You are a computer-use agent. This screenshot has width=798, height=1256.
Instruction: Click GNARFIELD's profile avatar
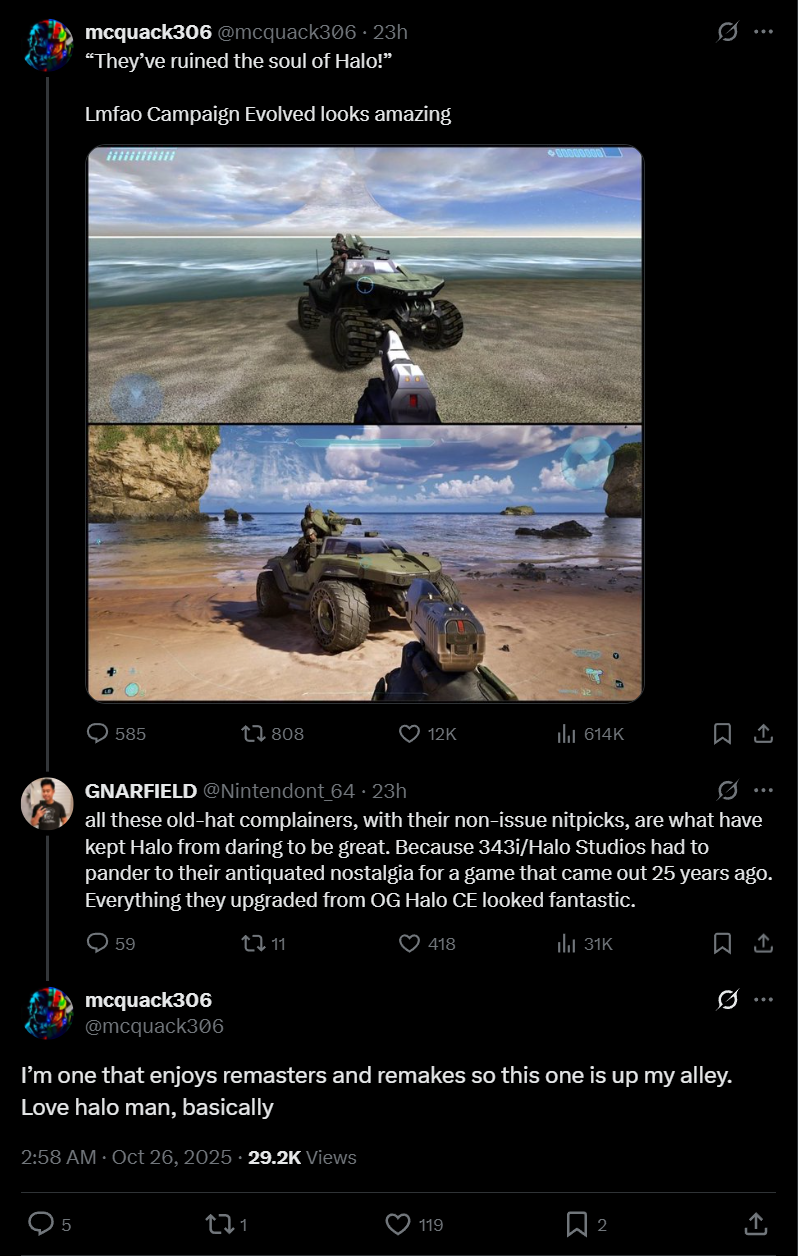point(47,803)
